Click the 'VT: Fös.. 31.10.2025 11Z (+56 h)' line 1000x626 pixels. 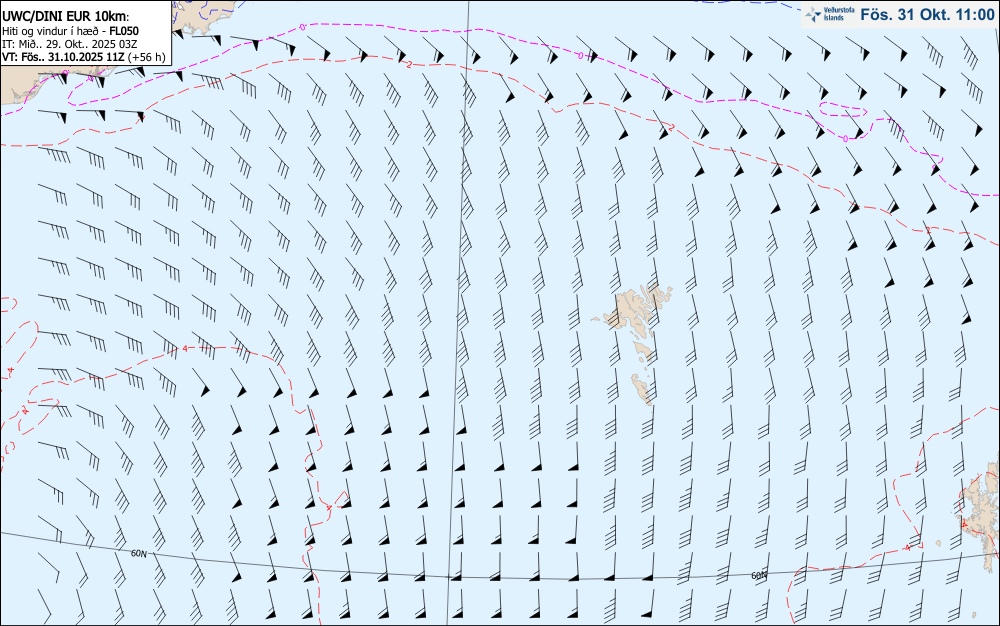tap(84, 57)
